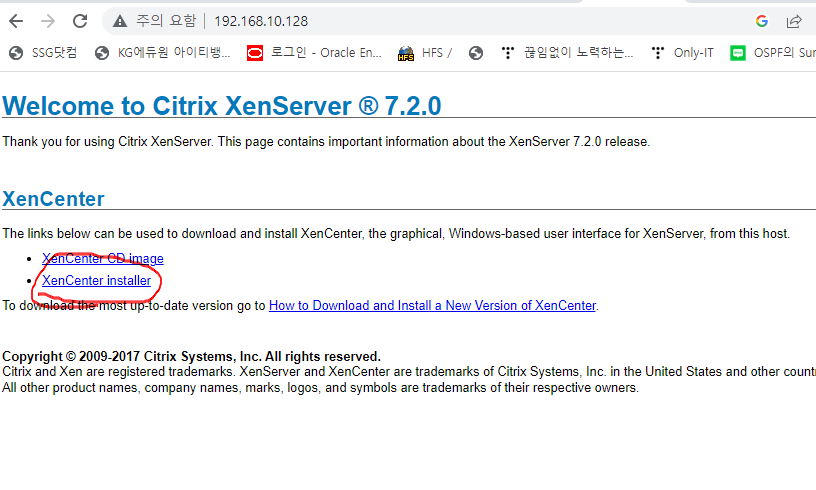Screen dimensions: 816x490
Task: Click the 'Thank you for using Citrix XenServer' paragraph
Action: coord(326,141)
